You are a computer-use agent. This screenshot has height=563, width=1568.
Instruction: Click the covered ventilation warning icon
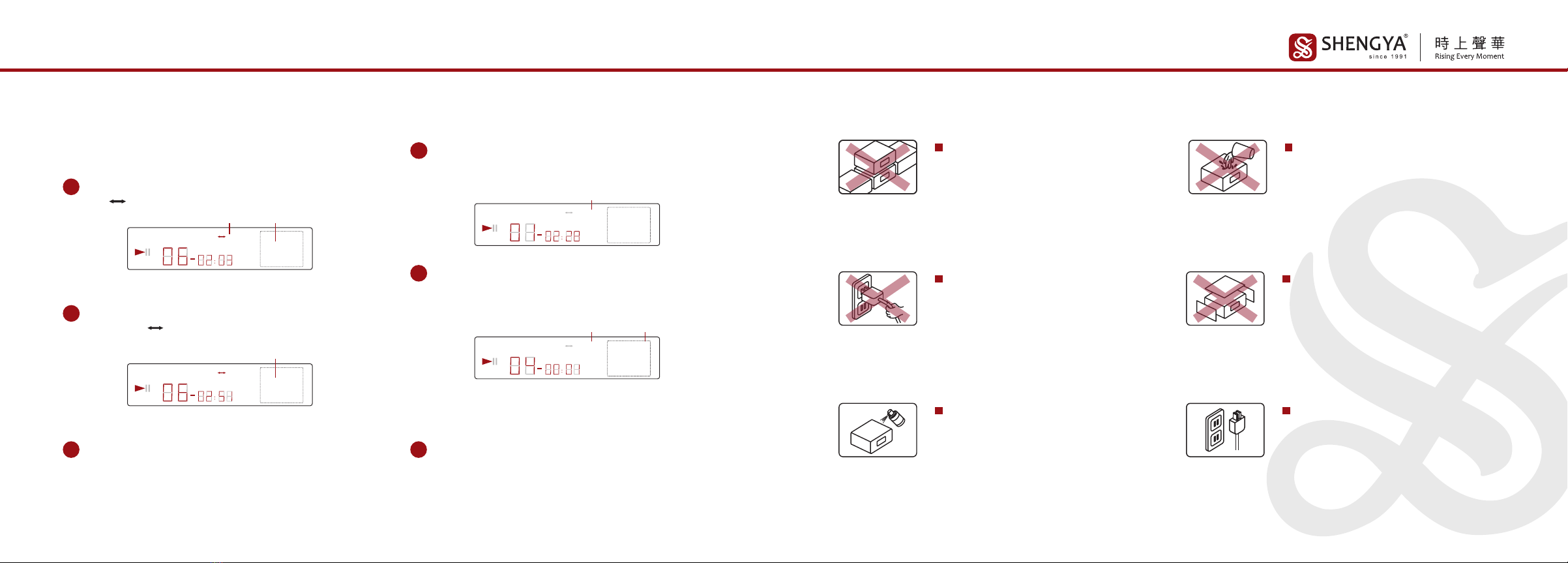(x=1225, y=299)
